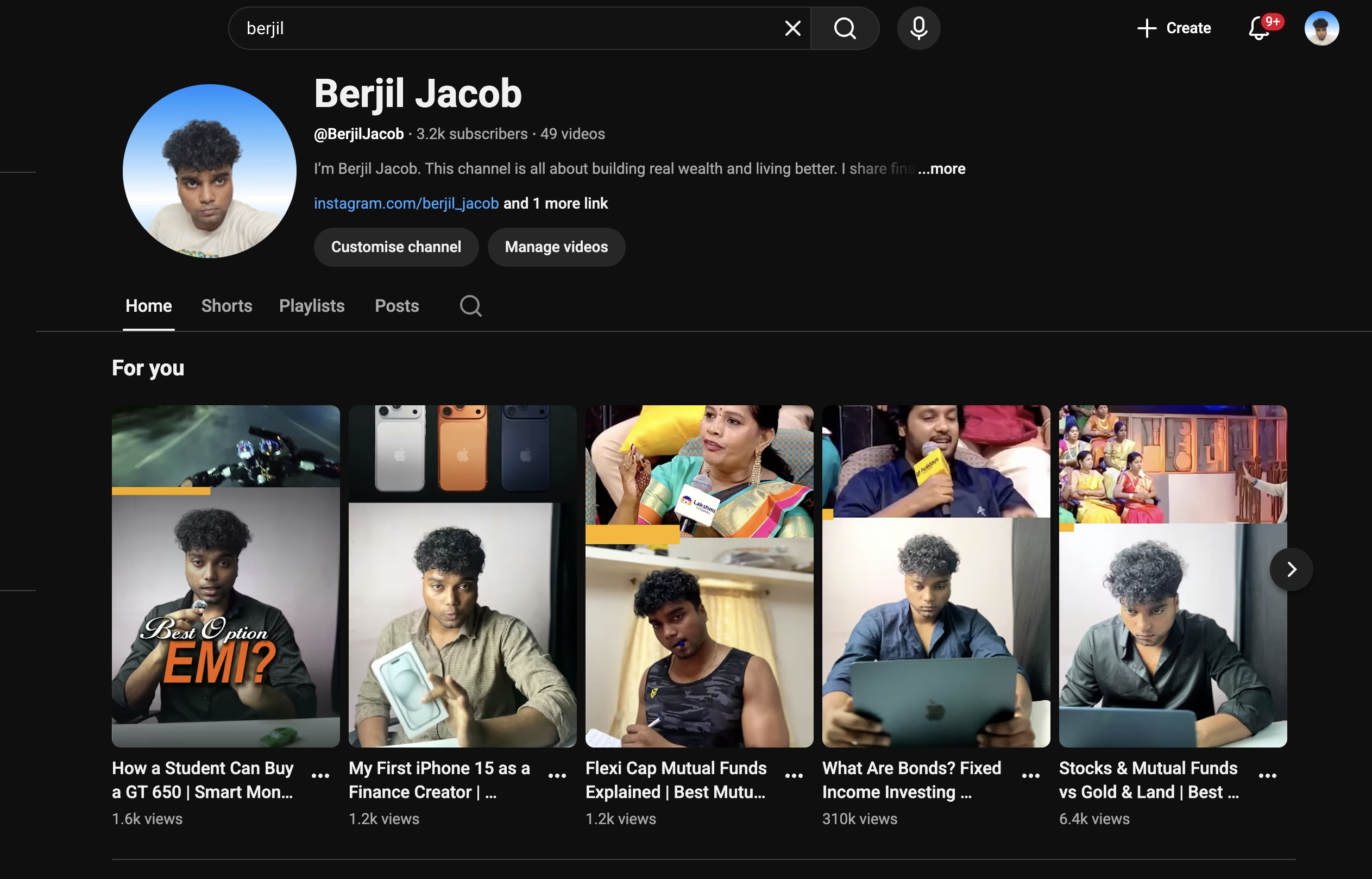Screen dimensions: 1372x879
Task: Expand channel description with ...more
Action: (x=942, y=169)
